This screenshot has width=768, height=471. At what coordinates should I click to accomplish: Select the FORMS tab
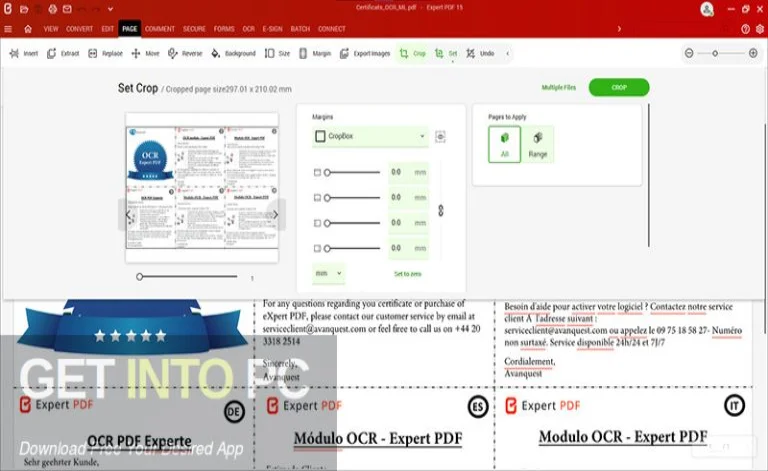[224, 29]
